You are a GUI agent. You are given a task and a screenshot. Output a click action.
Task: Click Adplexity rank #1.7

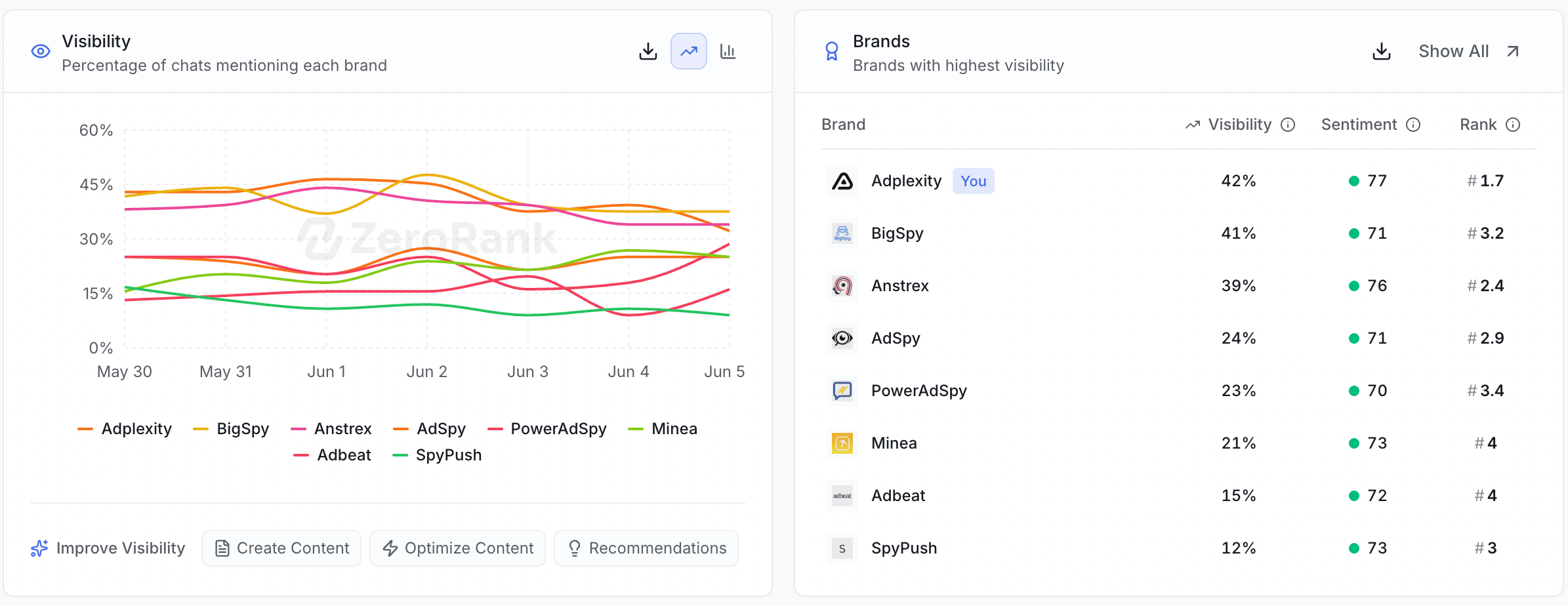pos(1485,181)
